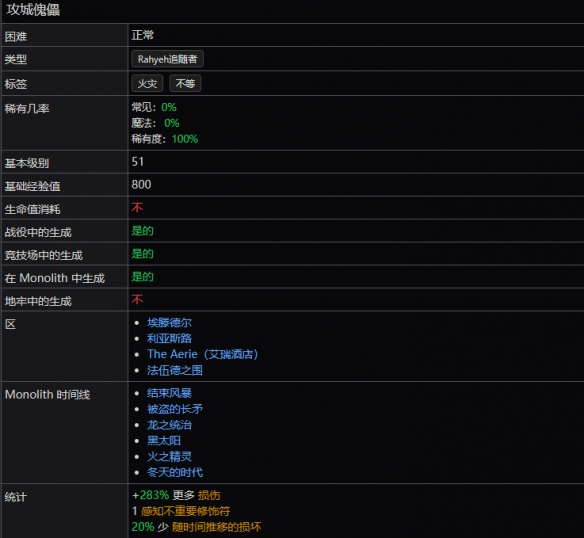Open the 冬天的时代 timeline link
Screen dimensions: 584x538
pos(175,472)
